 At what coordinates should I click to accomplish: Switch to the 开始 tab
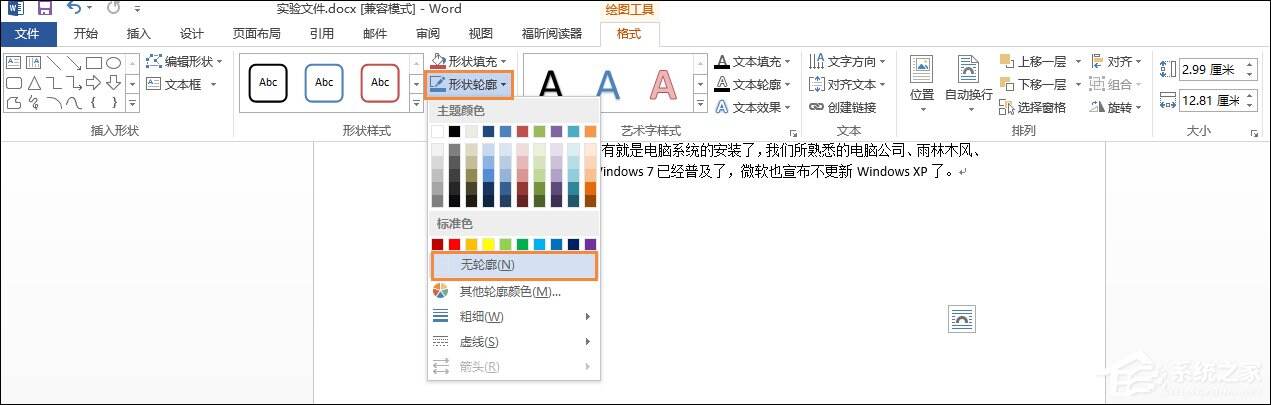86,33
